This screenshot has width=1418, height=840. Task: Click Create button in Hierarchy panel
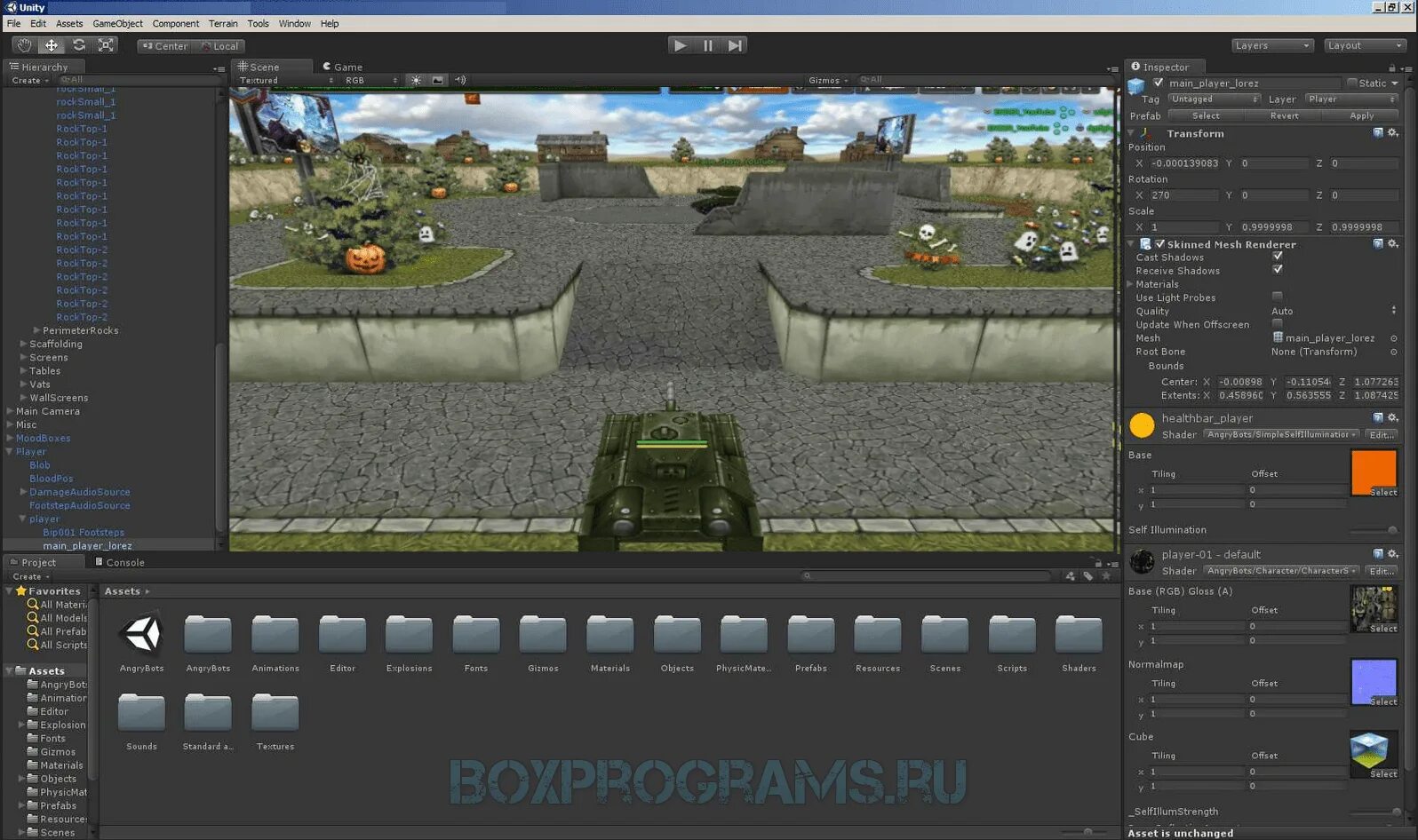pos(30,80)
